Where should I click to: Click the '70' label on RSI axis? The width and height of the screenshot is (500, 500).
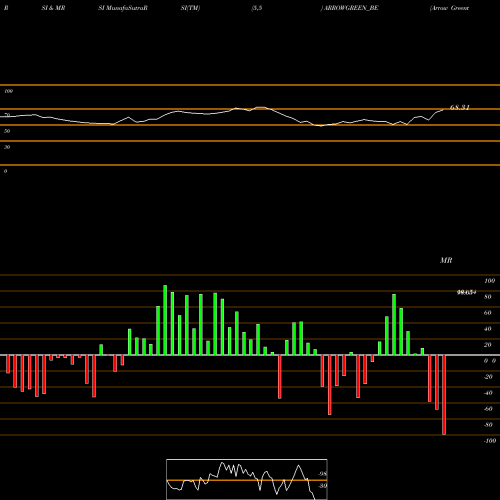pos(7,115)
